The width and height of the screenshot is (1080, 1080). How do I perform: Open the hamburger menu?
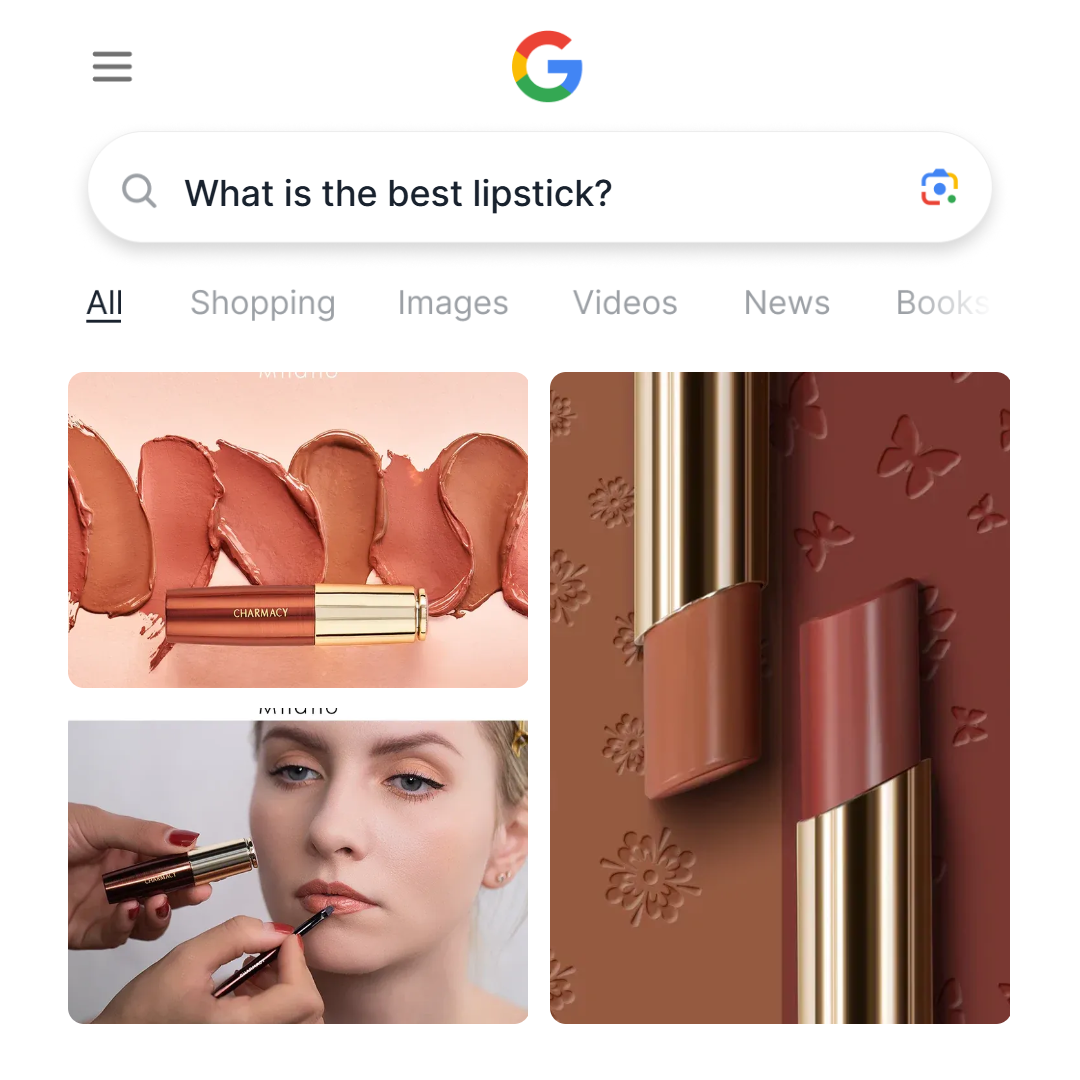(112, 66)
